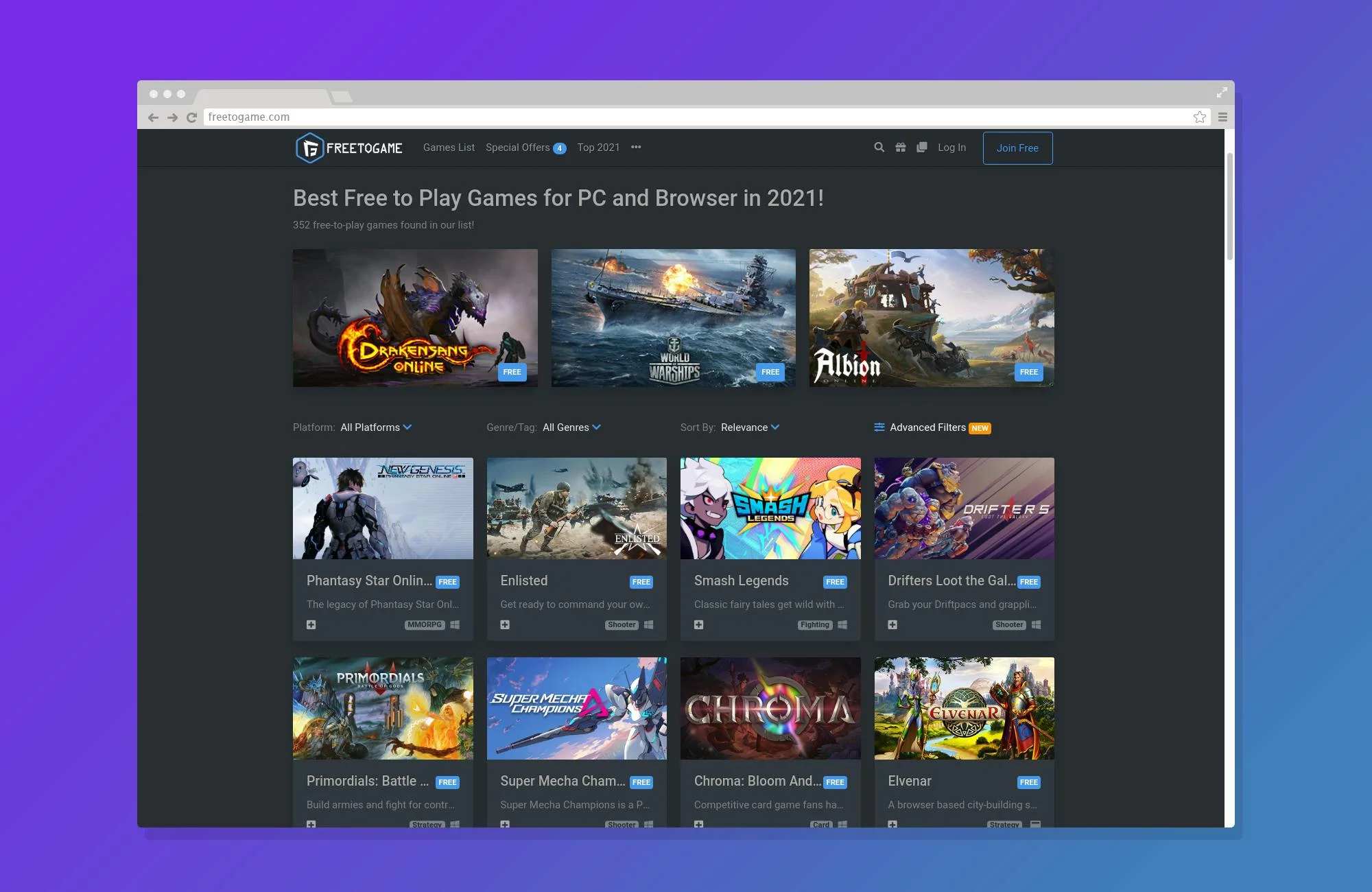Click the Super Mecha Champions thumbnail
The height and width of the screenshot is (892, 1372).
[577, 708]
